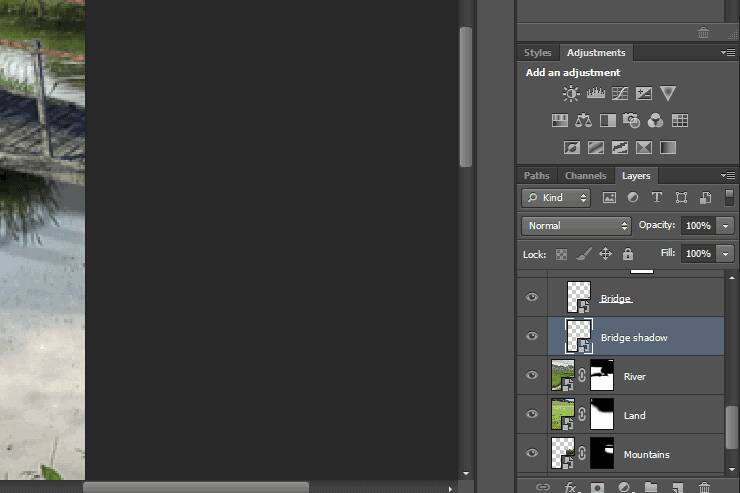This screenshot has height=493, width=740.
Task: Click the add layer style fx icon
Action: click(x=571, y=487)
